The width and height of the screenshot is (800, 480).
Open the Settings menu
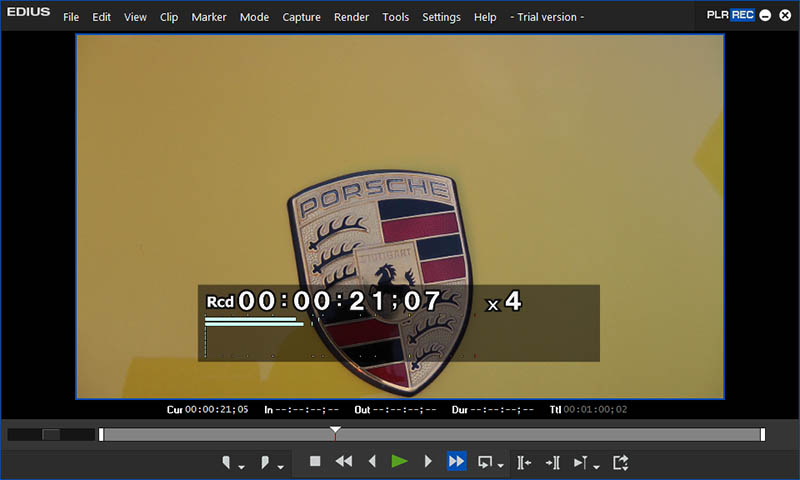(441, 17)
